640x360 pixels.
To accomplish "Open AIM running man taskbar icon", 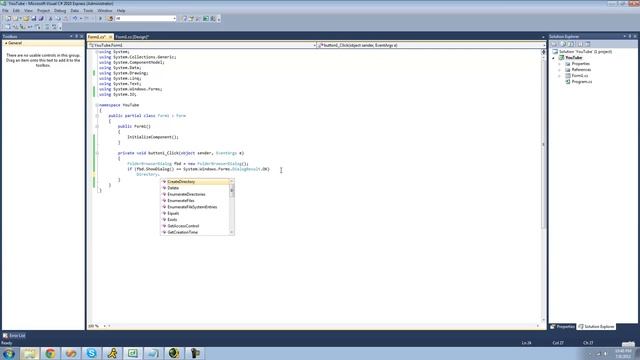I will tap(112, 353).
